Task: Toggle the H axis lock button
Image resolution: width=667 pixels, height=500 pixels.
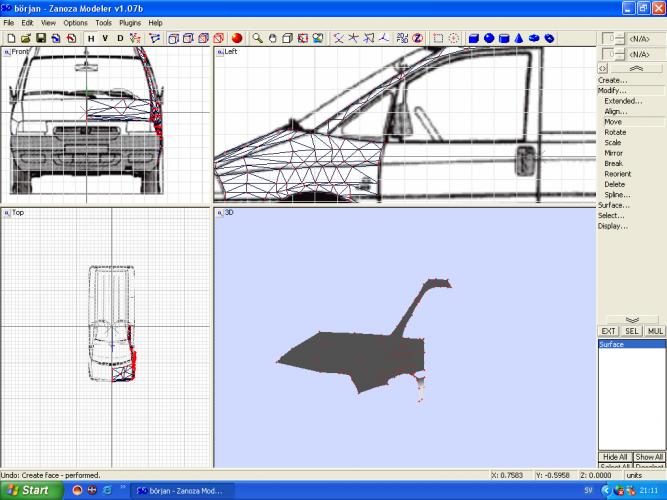Action: (x=91, y=38)
